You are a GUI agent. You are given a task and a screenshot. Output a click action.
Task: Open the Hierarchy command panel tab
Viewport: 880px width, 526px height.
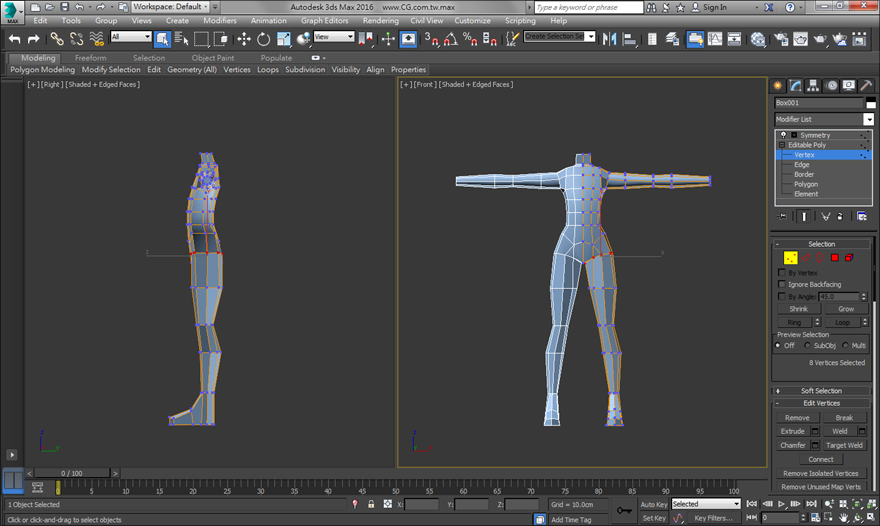(813, 86)
